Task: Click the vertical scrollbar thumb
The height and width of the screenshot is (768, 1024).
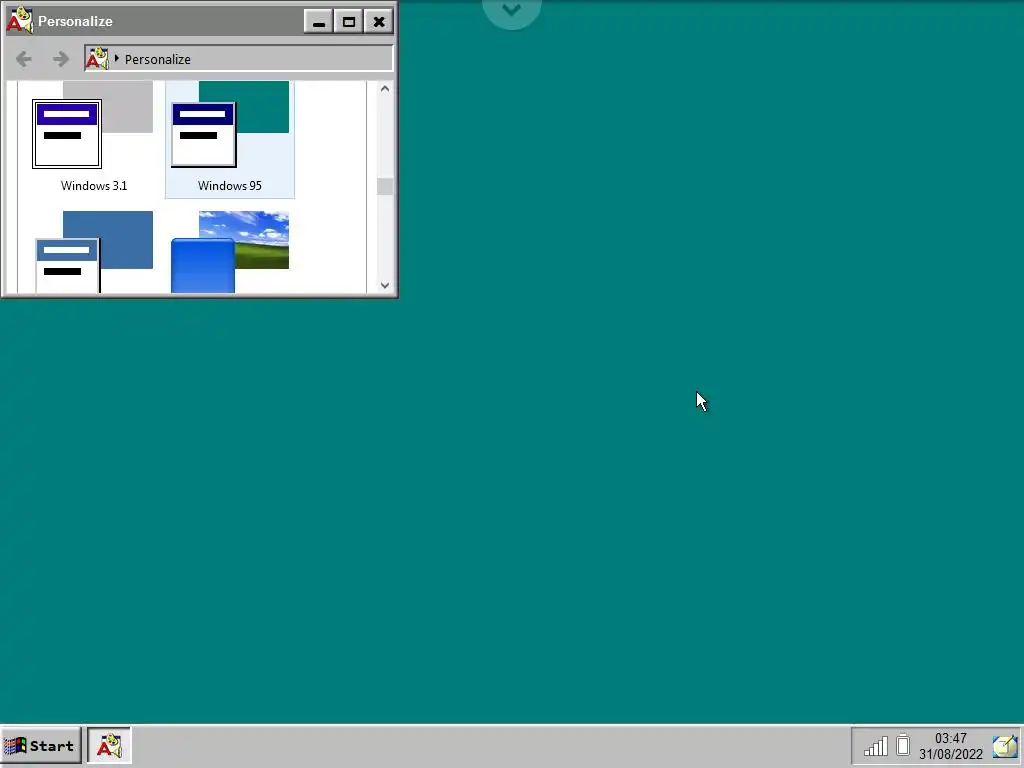Action: coord(385,186)
